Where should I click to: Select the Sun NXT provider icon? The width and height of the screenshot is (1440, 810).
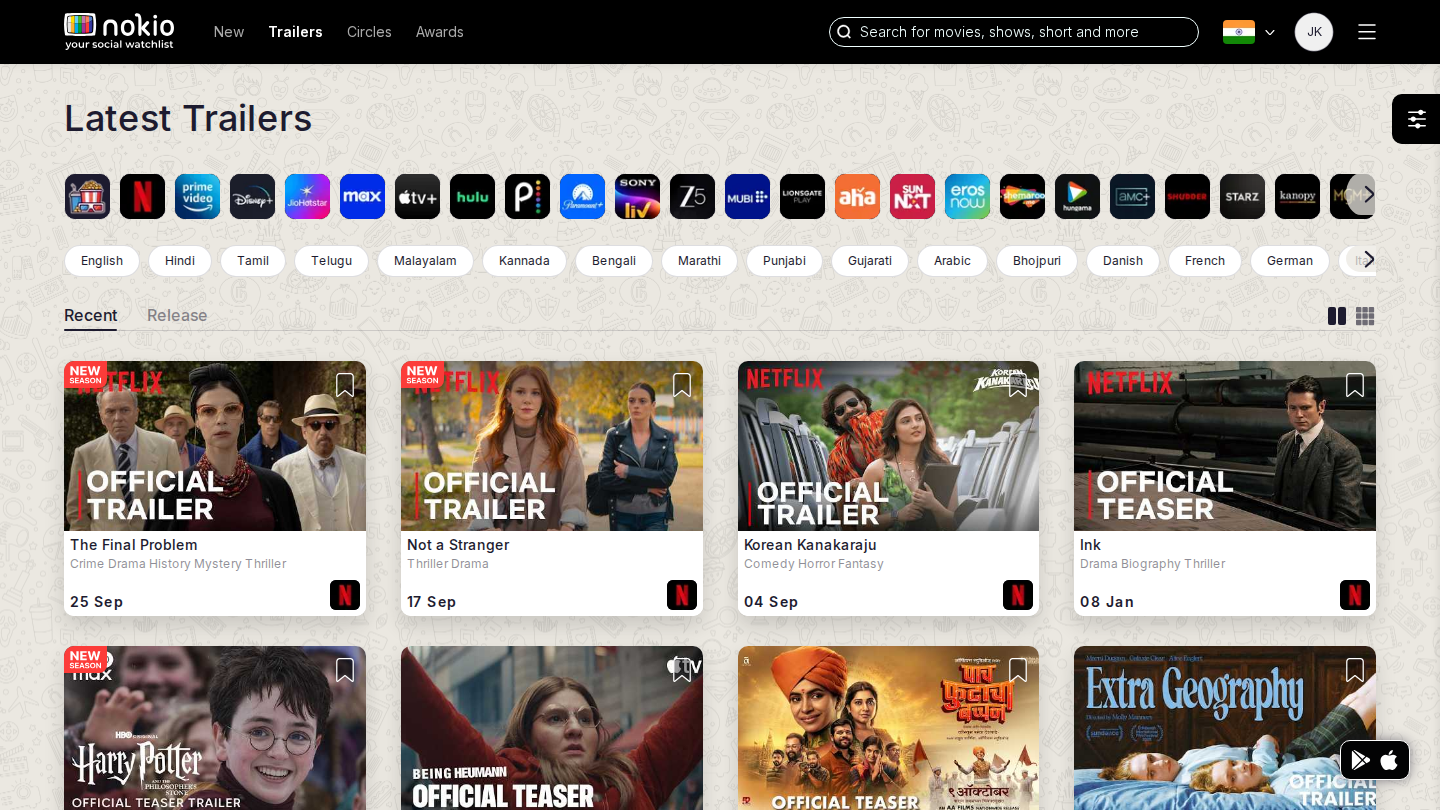(x=912, y=196)
